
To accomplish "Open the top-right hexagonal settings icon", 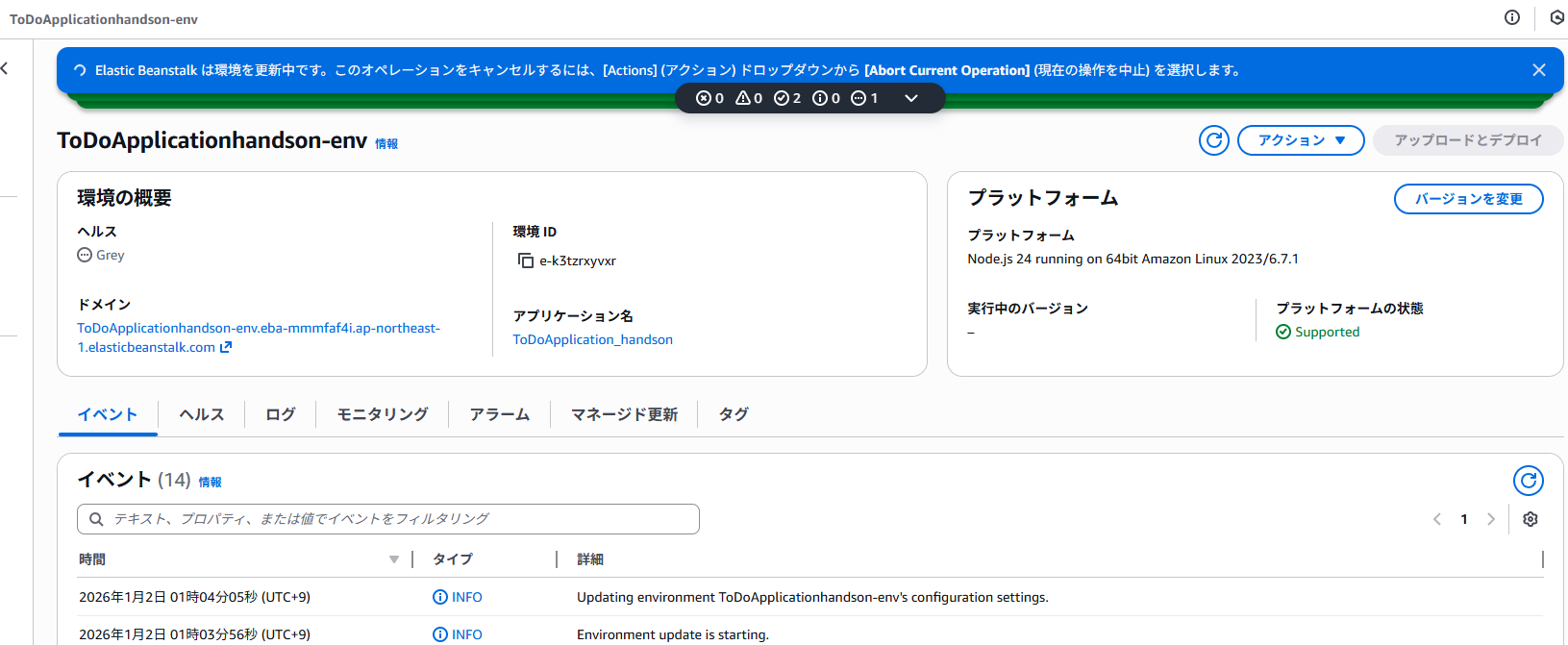I will [1557, 17].
